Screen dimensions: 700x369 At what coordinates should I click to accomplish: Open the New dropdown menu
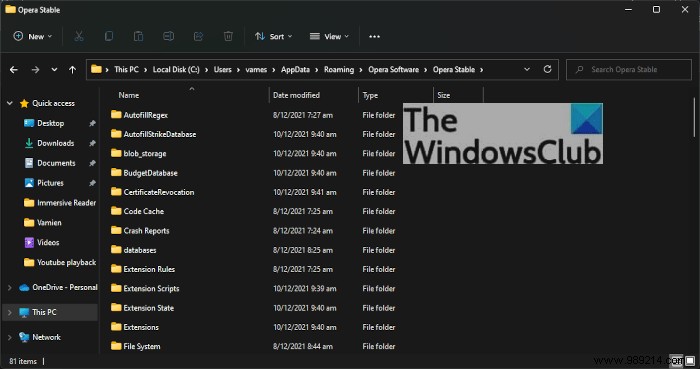[33, 37]
